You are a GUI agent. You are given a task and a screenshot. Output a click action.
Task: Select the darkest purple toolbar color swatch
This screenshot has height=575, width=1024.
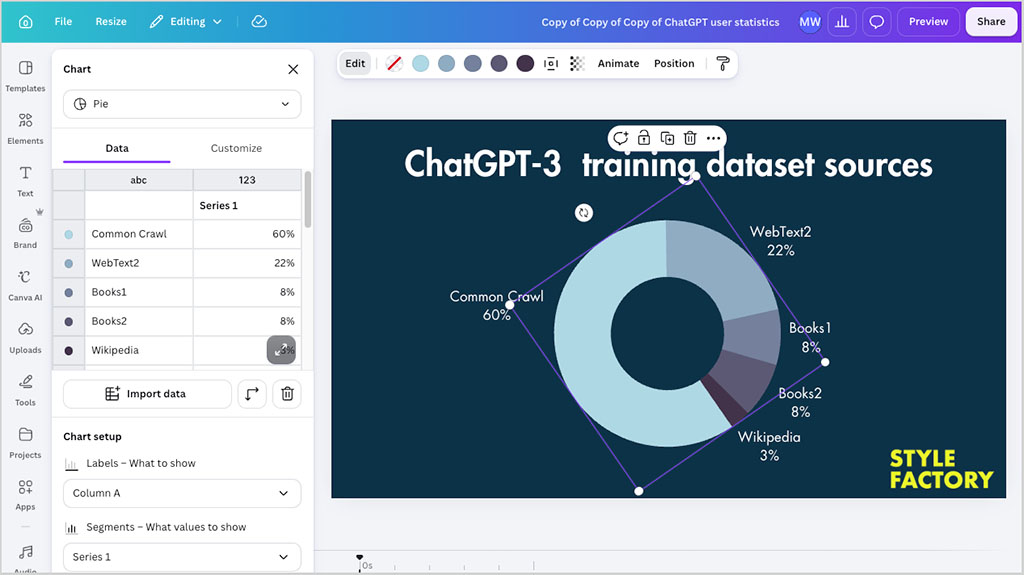point(525,63)
